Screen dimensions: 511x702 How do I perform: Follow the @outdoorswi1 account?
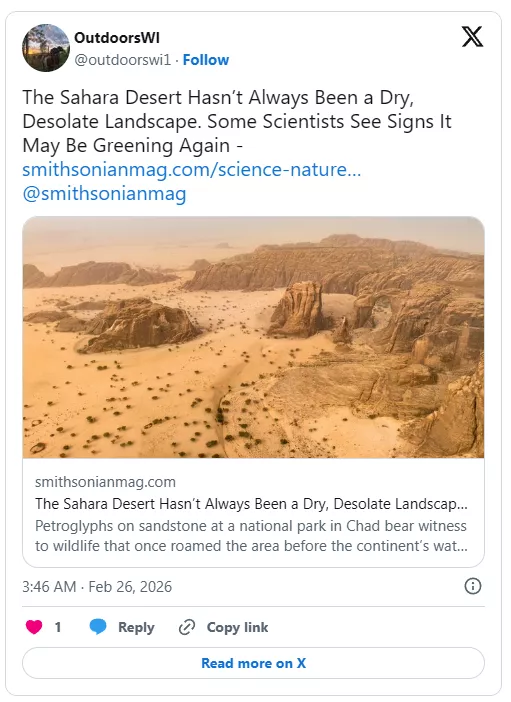(x=206, y=60)
